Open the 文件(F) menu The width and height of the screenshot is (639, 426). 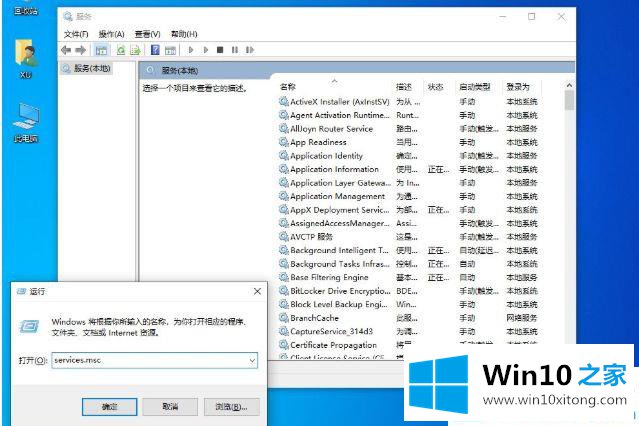[x=76, y=34]
